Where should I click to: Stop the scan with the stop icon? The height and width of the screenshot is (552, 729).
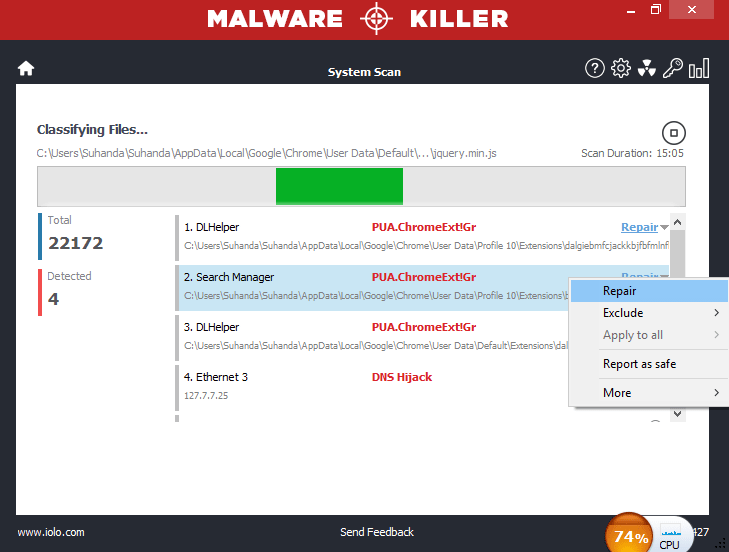point(674,133)
